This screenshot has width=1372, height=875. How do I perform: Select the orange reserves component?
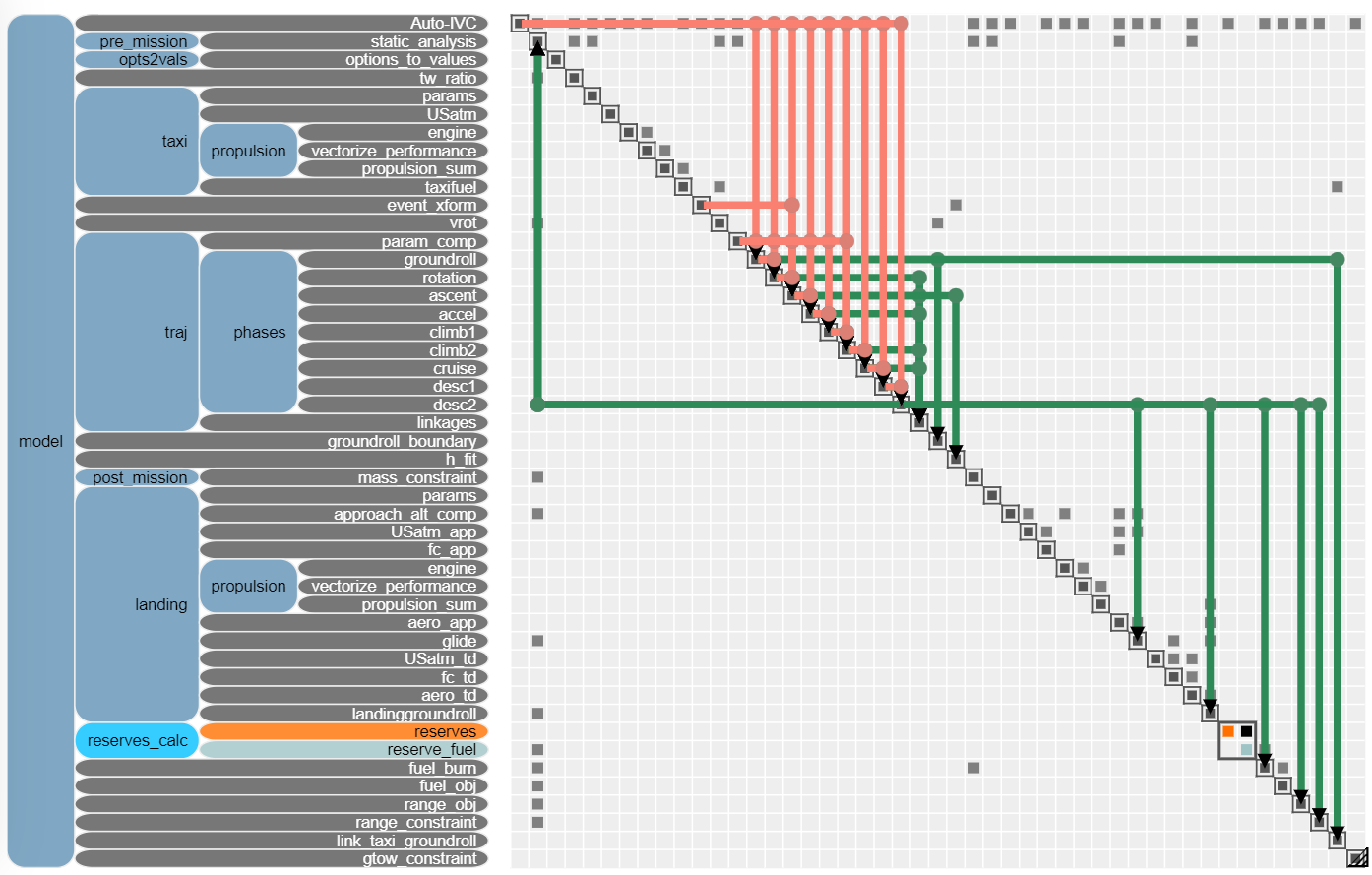(343, 731)
